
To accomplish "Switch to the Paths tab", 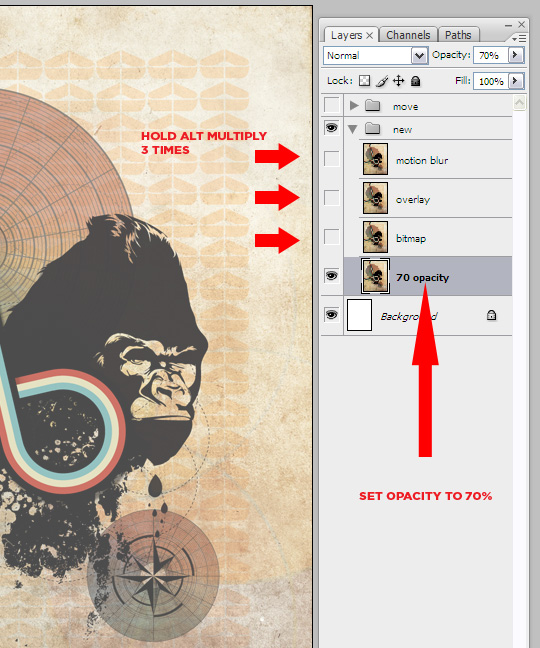I will [458, 35].
